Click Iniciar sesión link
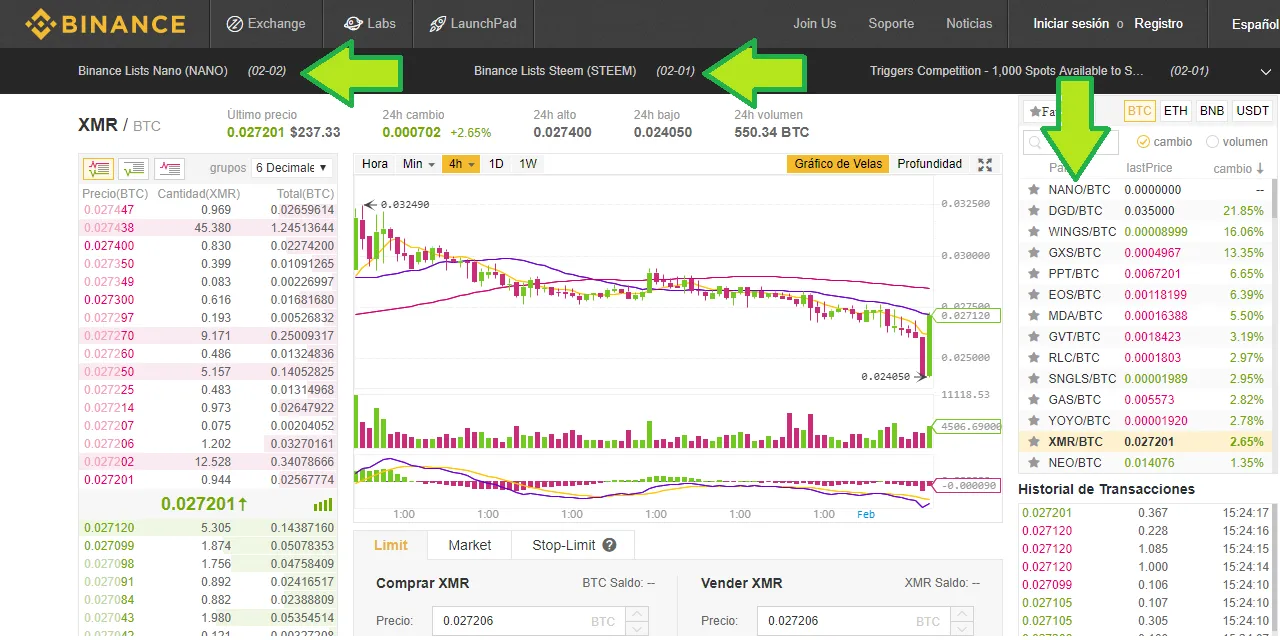The width and height of the screenshot is (1280, 640). point(1071,24)
